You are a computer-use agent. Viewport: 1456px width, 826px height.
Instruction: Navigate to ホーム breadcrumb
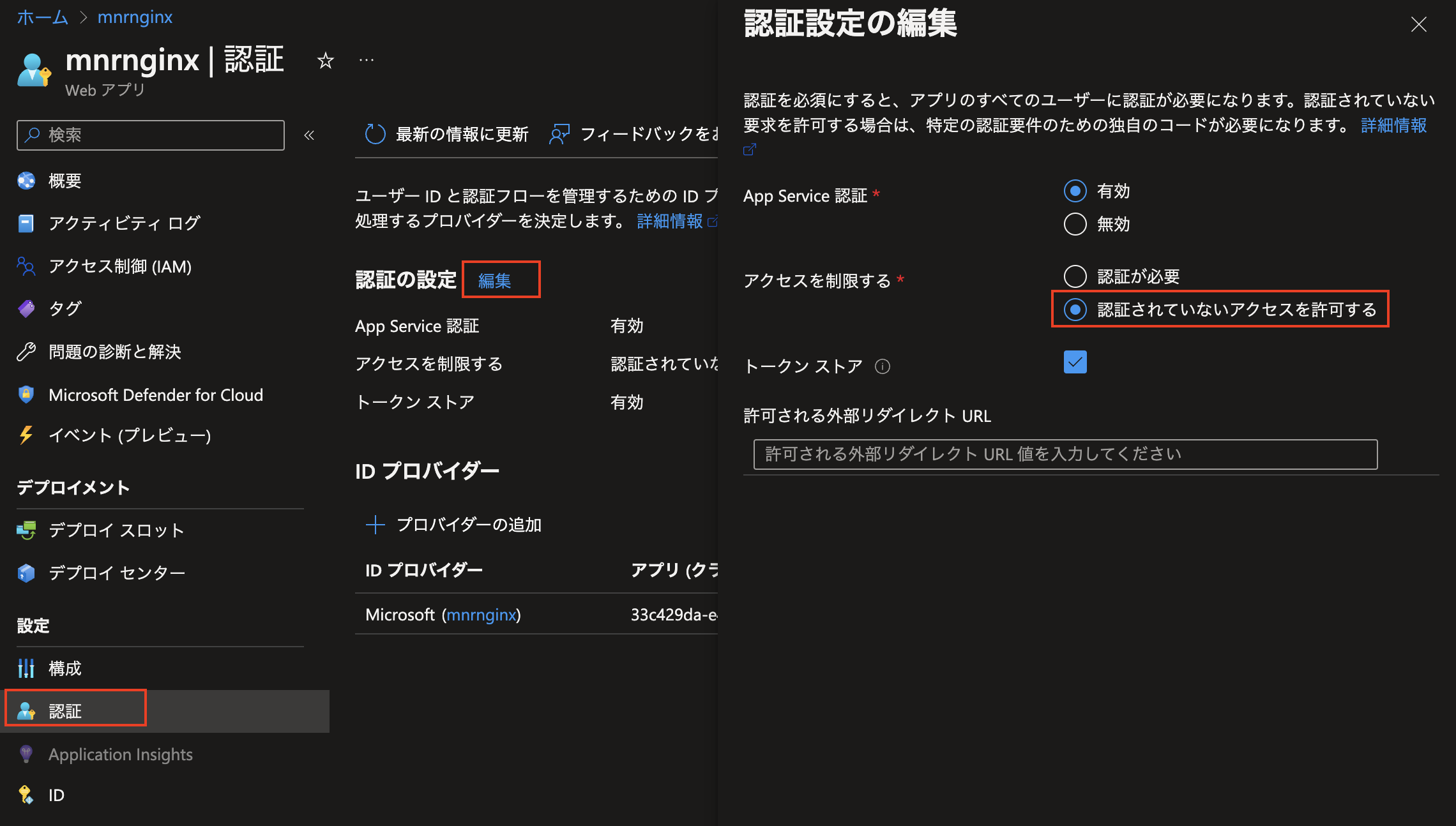[x=42, y=17]
